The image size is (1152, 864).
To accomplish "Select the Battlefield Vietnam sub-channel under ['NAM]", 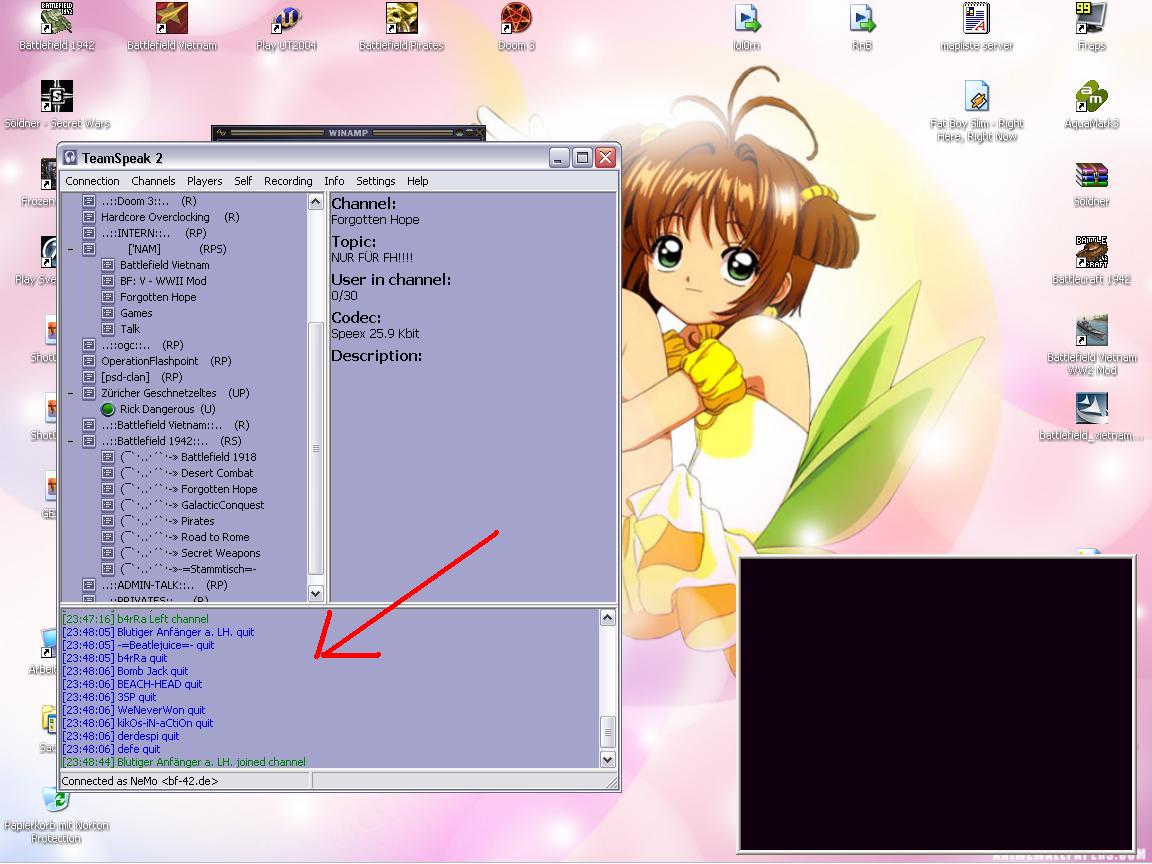I will tap(165, 265).
